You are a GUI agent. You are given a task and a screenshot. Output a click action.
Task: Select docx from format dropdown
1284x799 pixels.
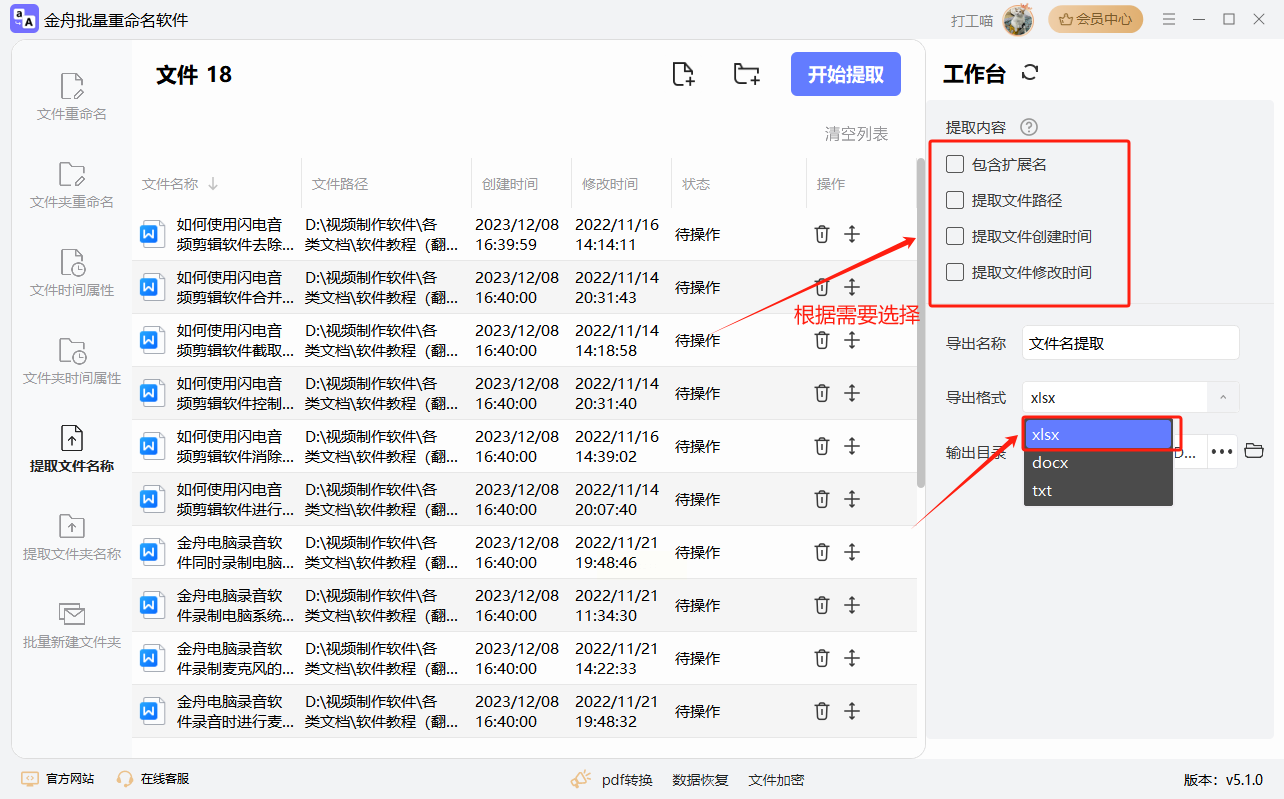[1050, 463]
